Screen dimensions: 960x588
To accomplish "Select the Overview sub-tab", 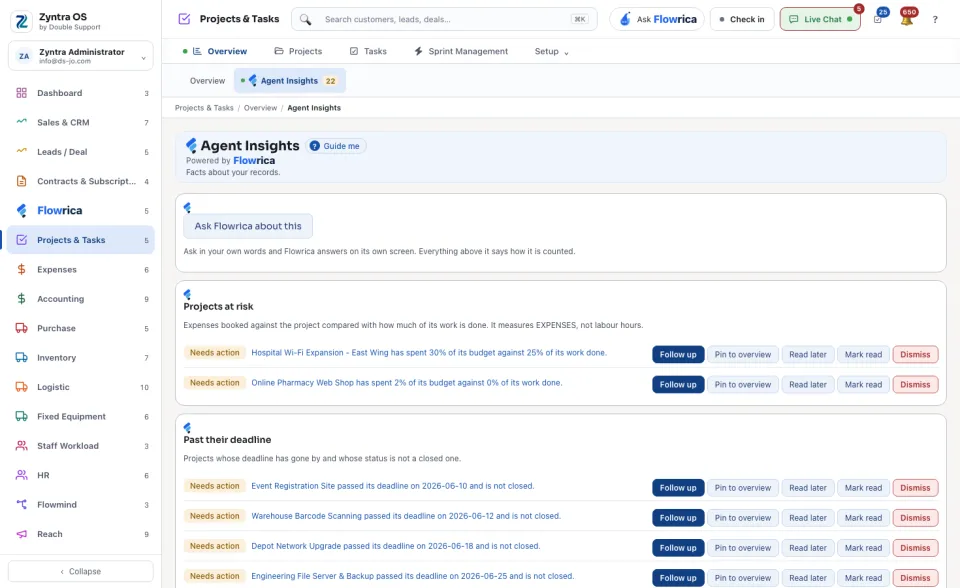I will (208, 81).
